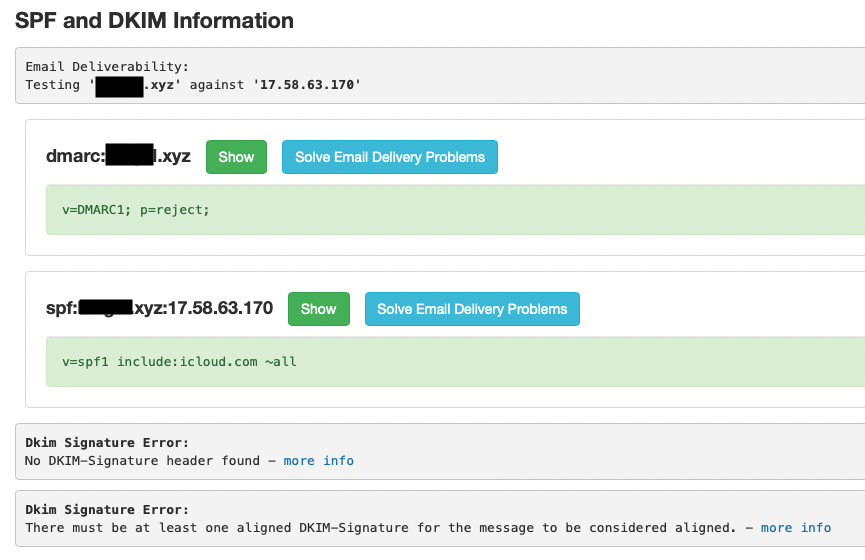Click the dmarc domain heading
The image size is (865, 560).
coord(118,157)
